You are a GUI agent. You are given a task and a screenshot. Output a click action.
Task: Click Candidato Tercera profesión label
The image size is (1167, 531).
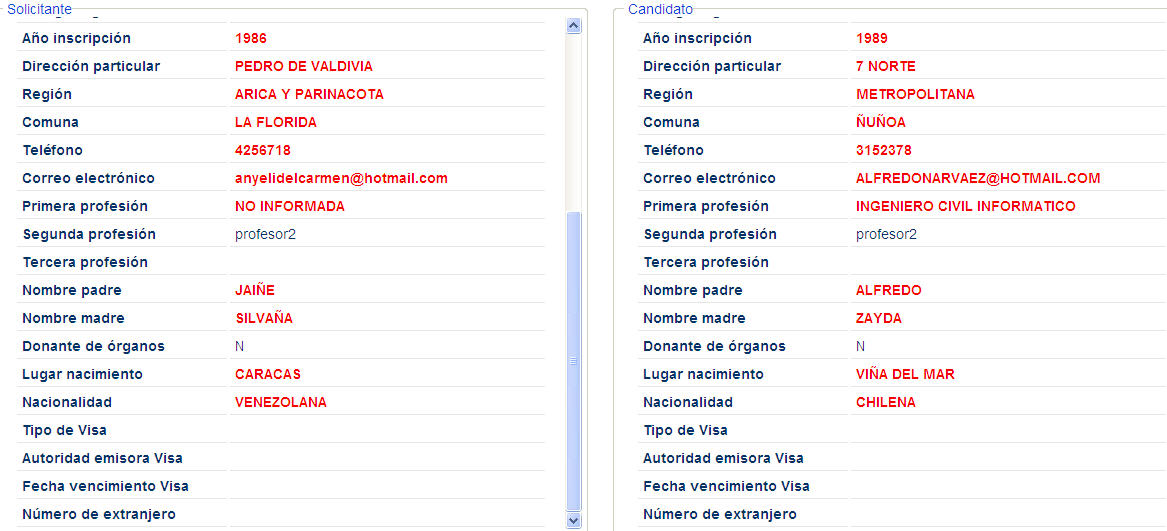(706, 262)
